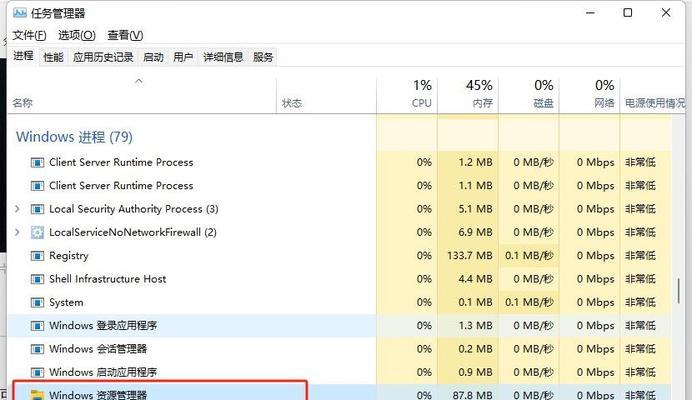Switch to the 启动 tab

(x=153, y=57)
